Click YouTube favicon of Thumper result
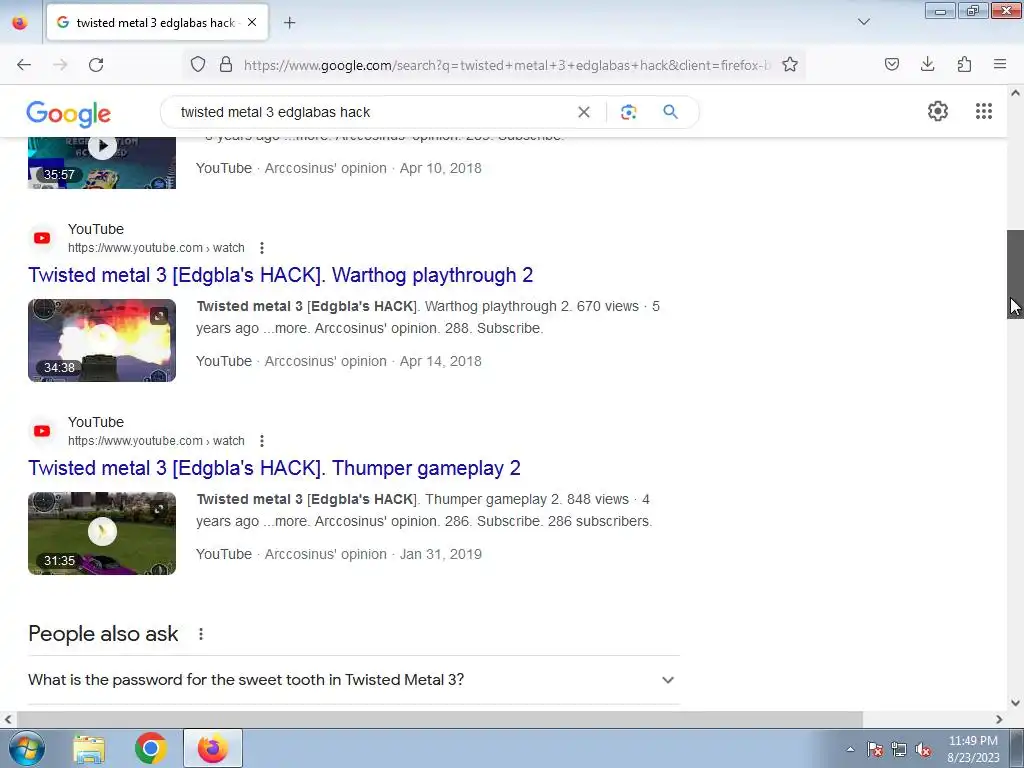 (x=42, y=431)
